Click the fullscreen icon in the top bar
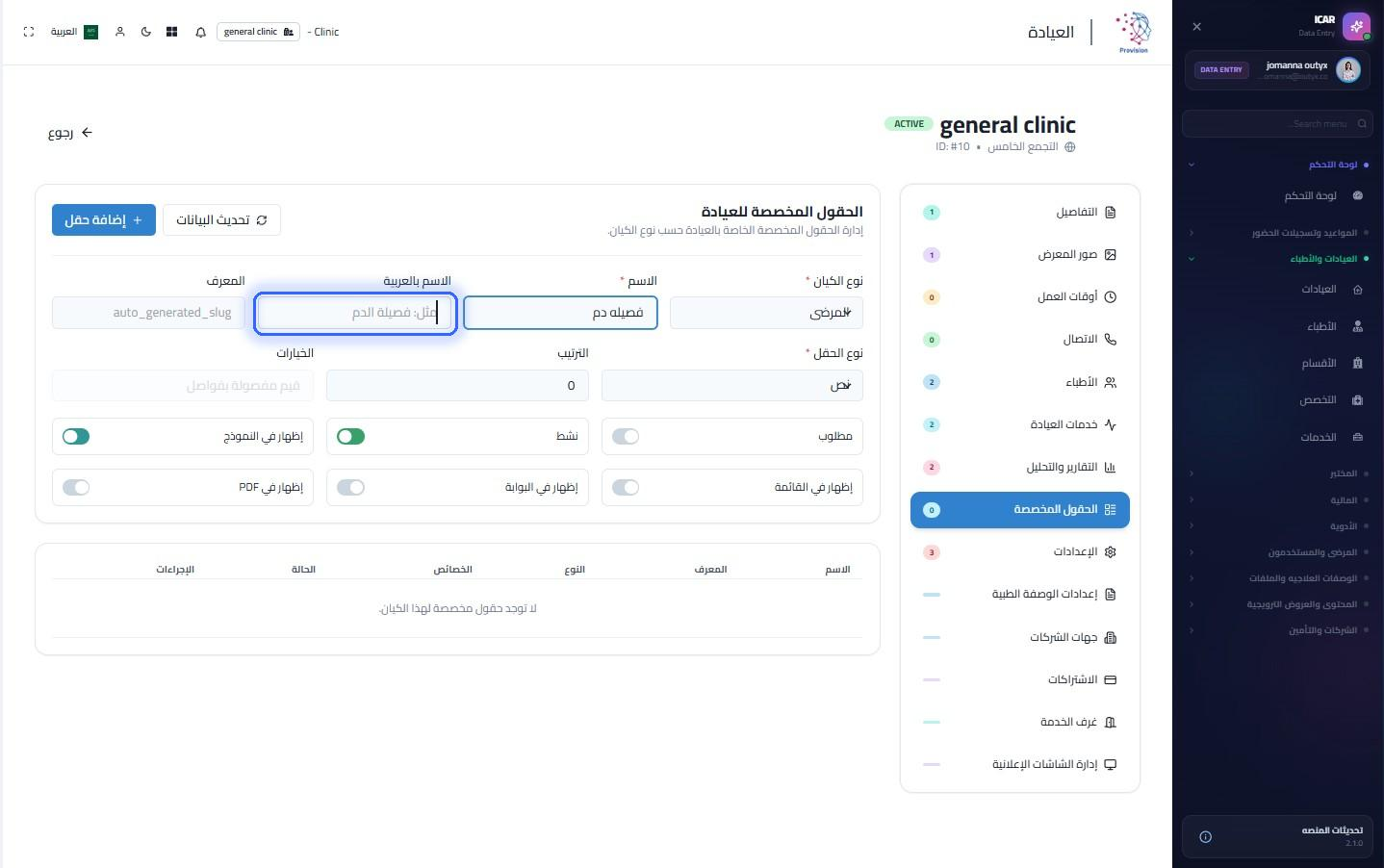Viewport: 1384px width, 868px height. pos(29,32)
